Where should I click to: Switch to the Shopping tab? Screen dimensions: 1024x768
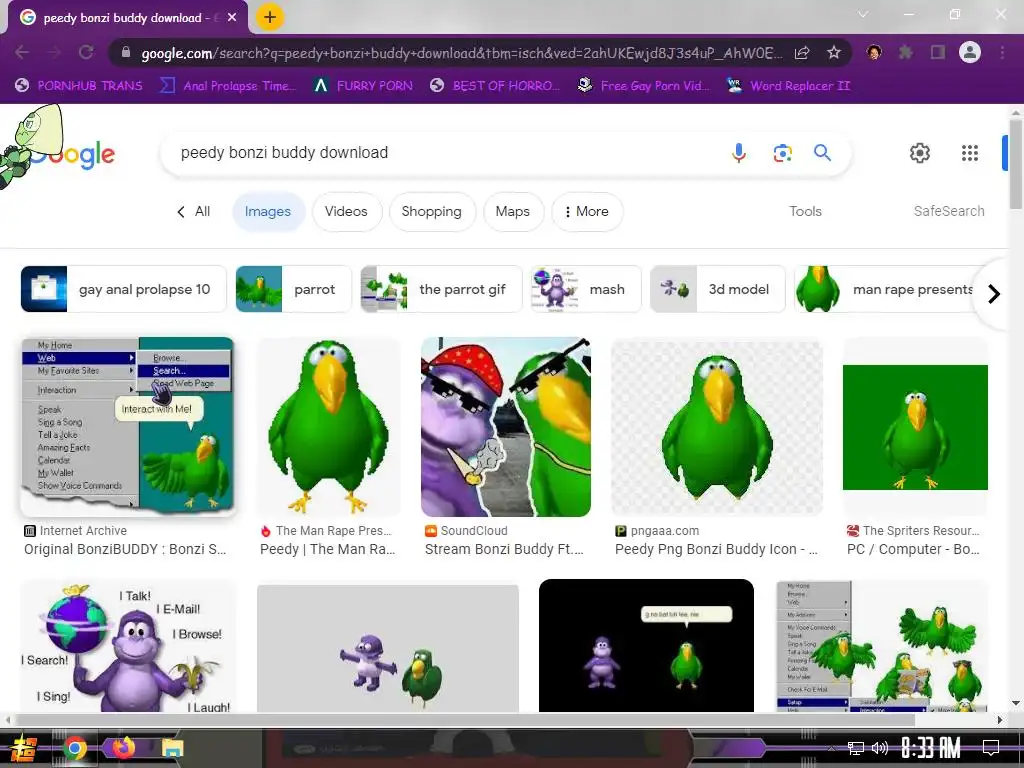click(432, 212)
